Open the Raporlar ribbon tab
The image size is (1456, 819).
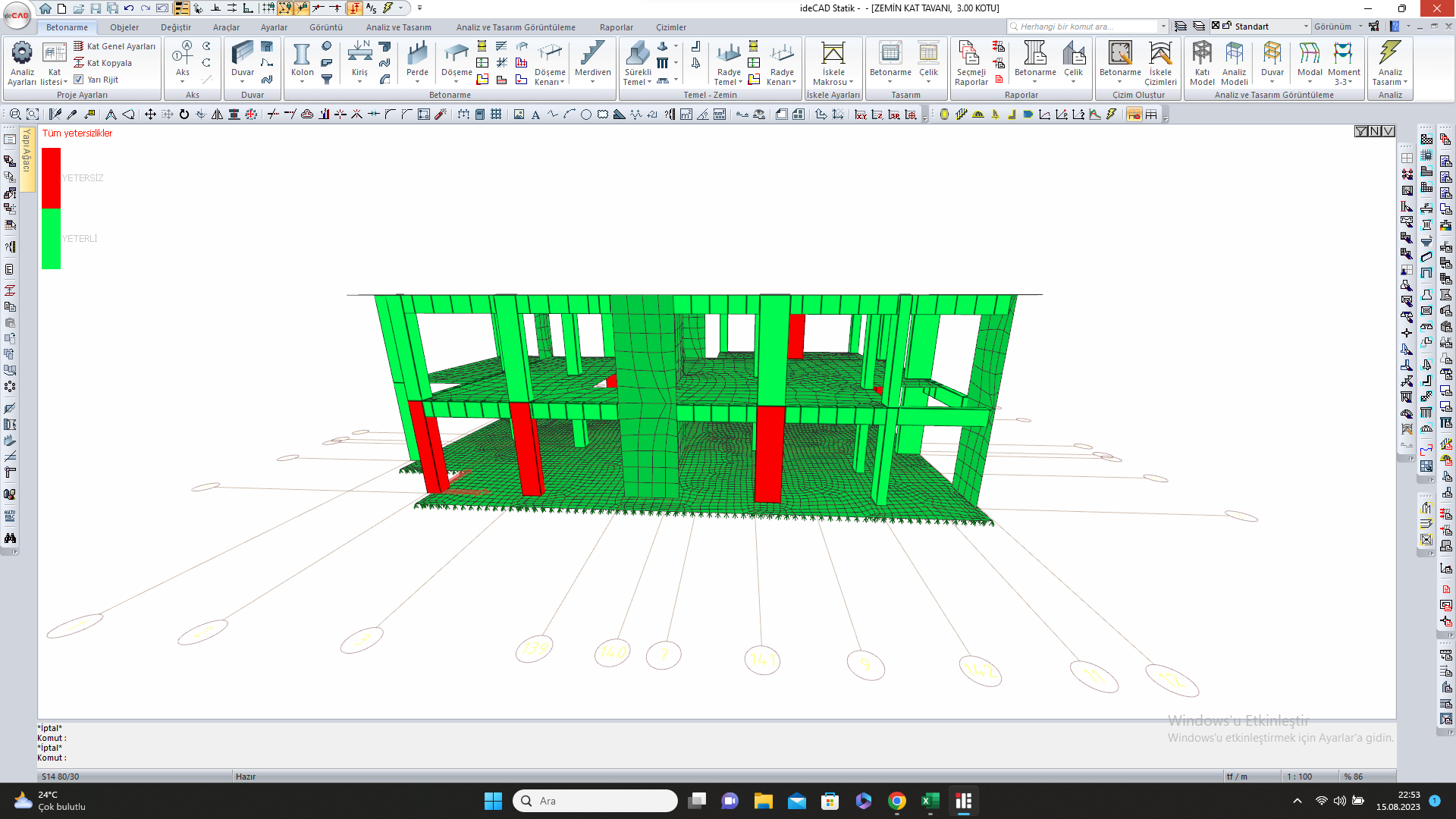coord(616,27)
